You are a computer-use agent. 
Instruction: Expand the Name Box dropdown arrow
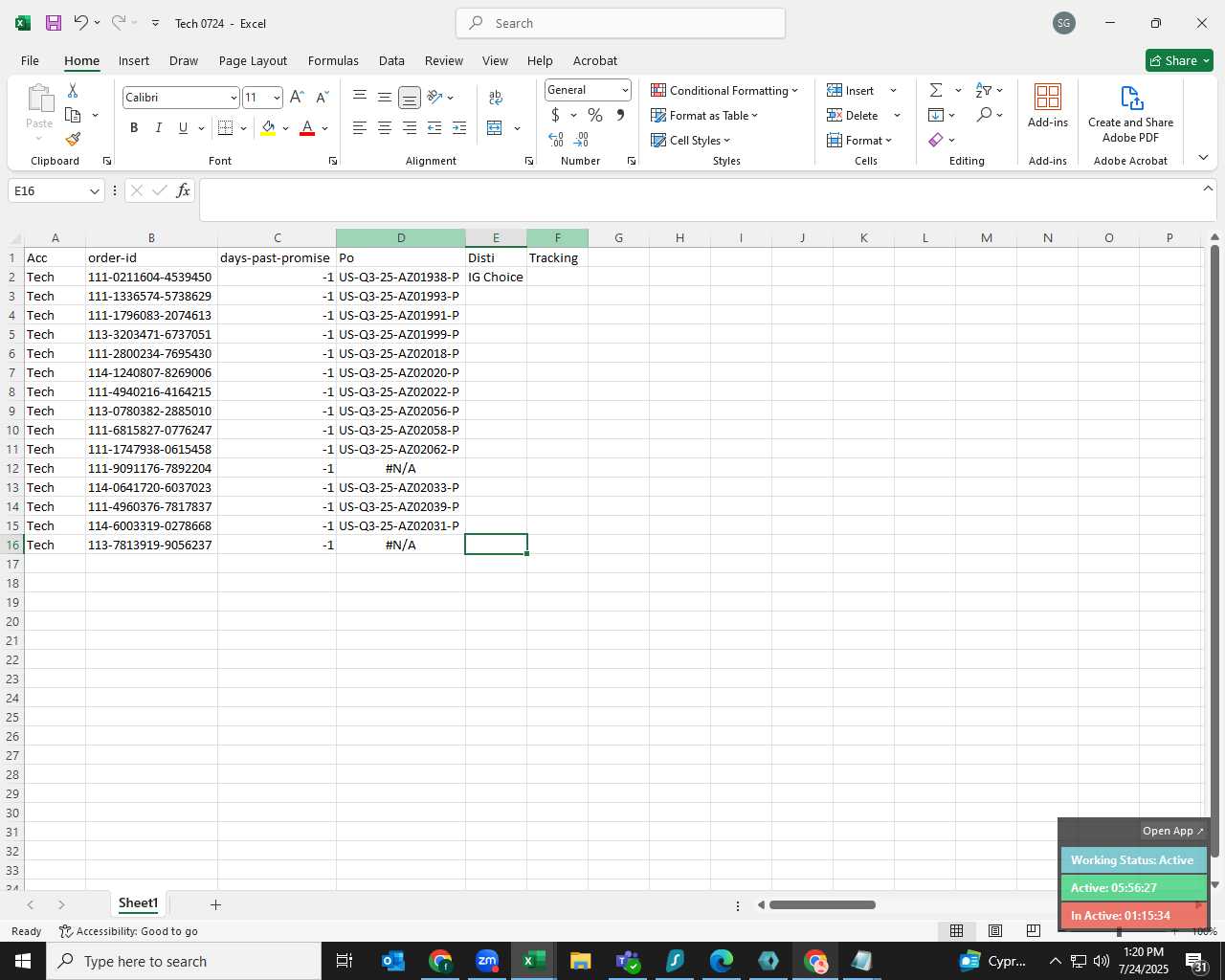(x=94, y=191)
